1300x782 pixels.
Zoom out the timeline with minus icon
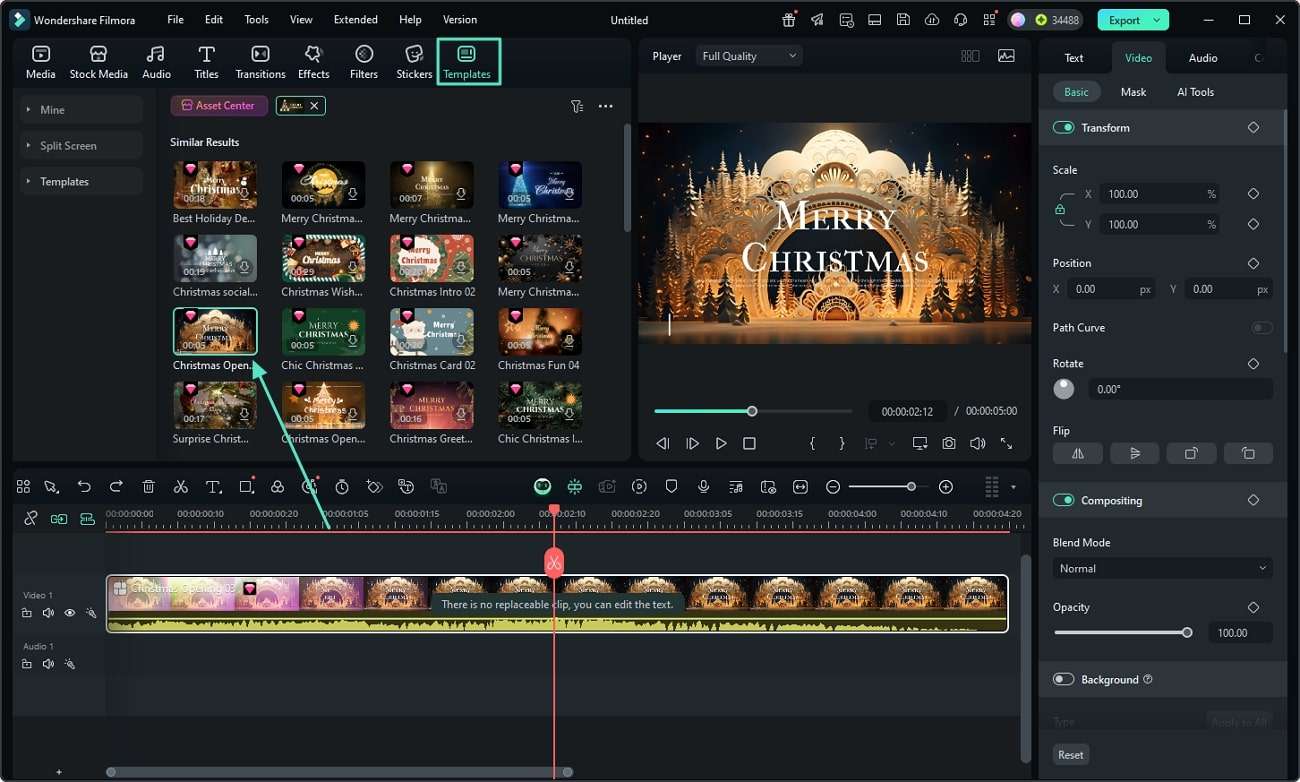[x=833, y=486]
